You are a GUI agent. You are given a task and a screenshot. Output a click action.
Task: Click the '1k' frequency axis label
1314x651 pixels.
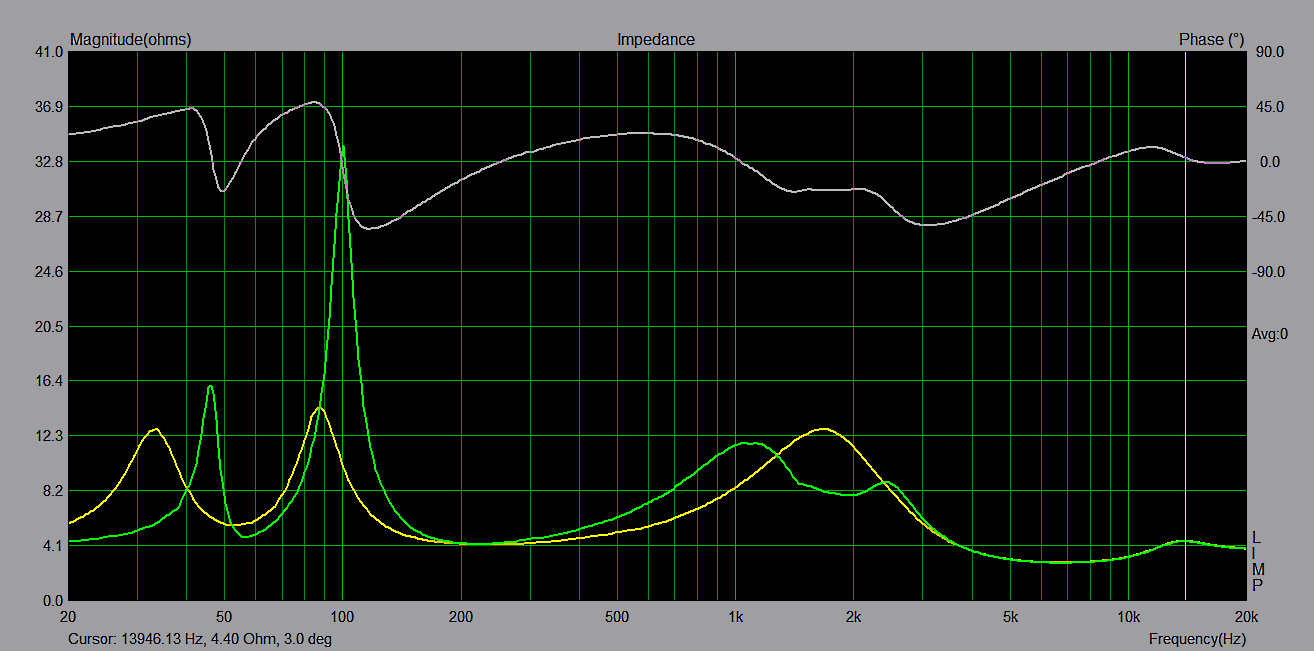point(735,616)
